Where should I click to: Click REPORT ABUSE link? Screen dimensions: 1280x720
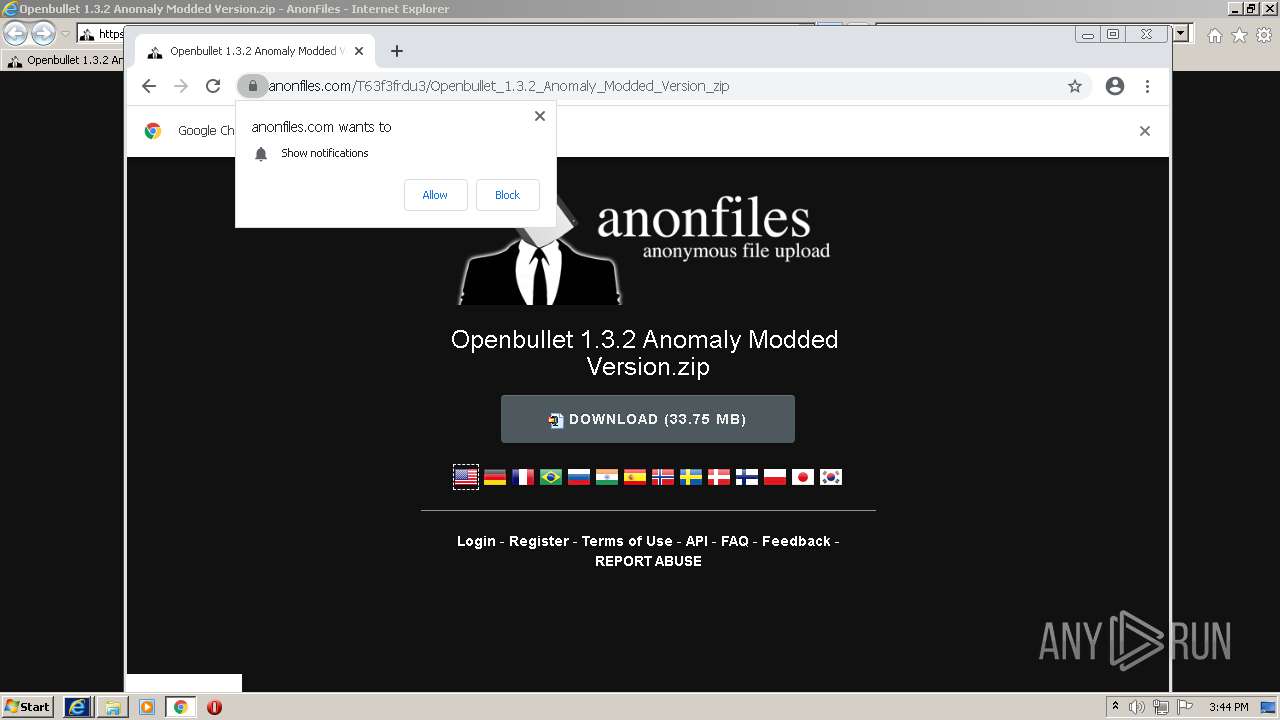(x=648, y=561)
